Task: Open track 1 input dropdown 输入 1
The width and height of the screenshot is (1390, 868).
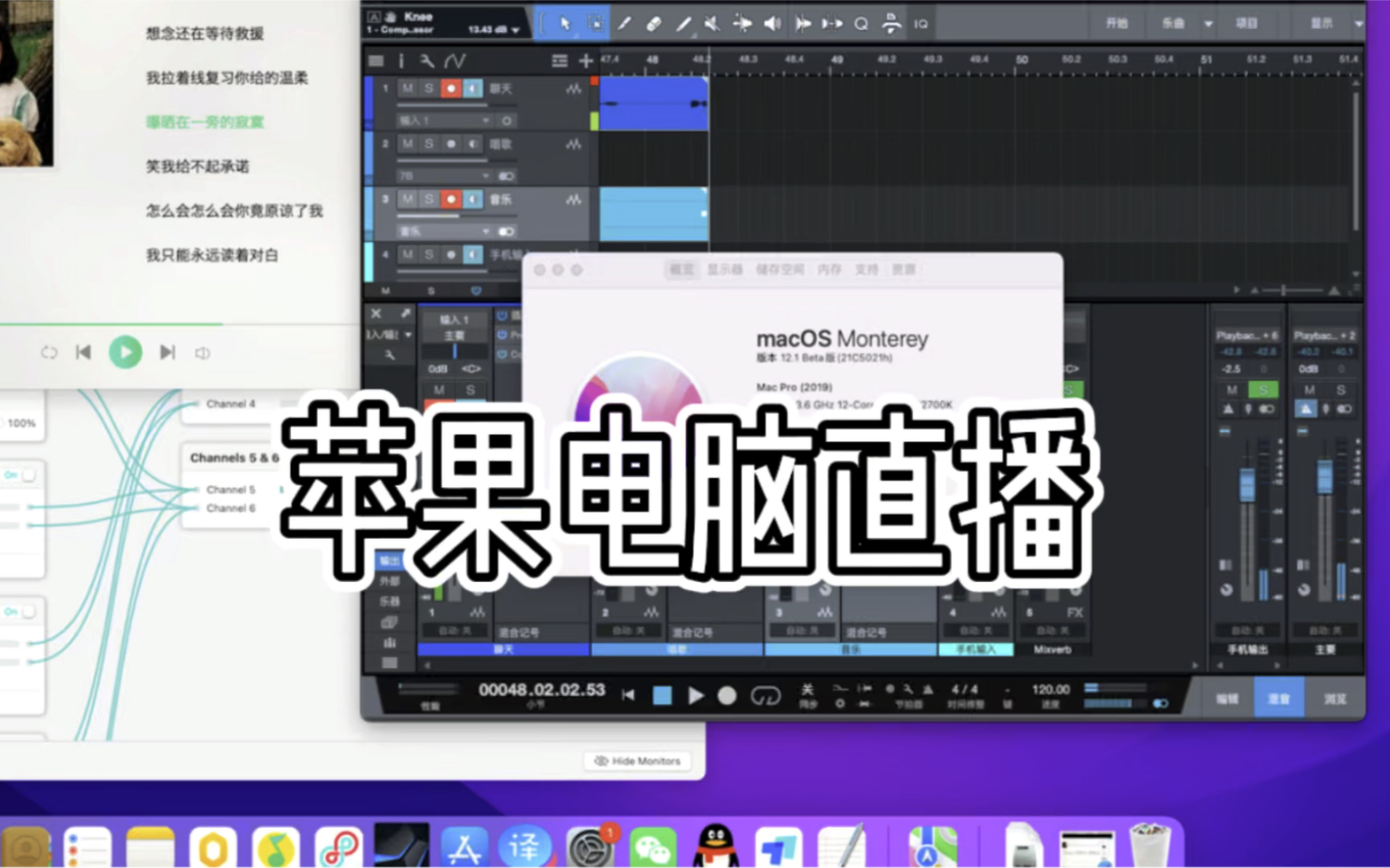Action: coord(444,120)
